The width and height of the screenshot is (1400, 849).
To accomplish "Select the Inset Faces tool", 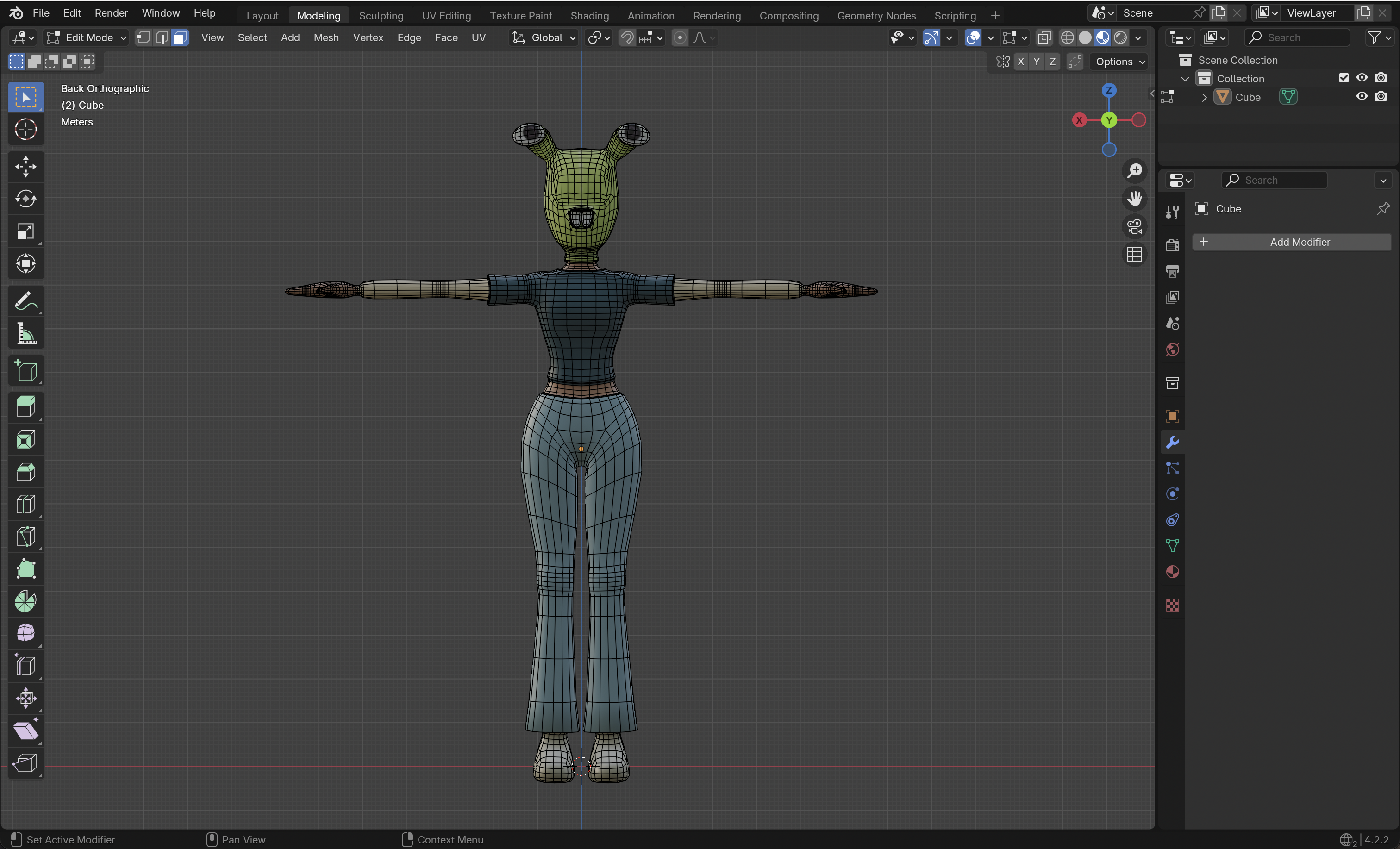I will click(x=25, y=439).
